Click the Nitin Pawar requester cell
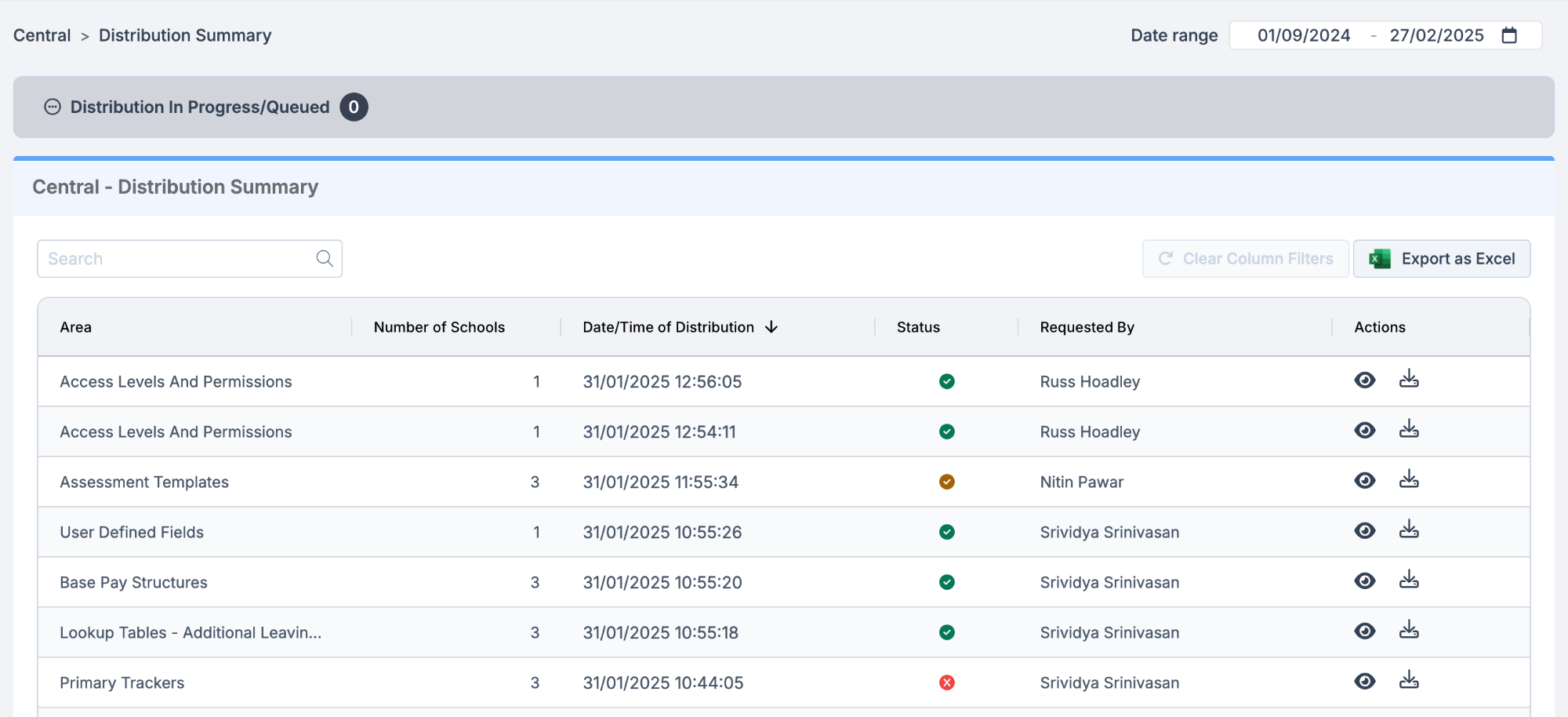Image resolution: width=1568 pixels, height=717 pixels. (x=1082, y=482)
